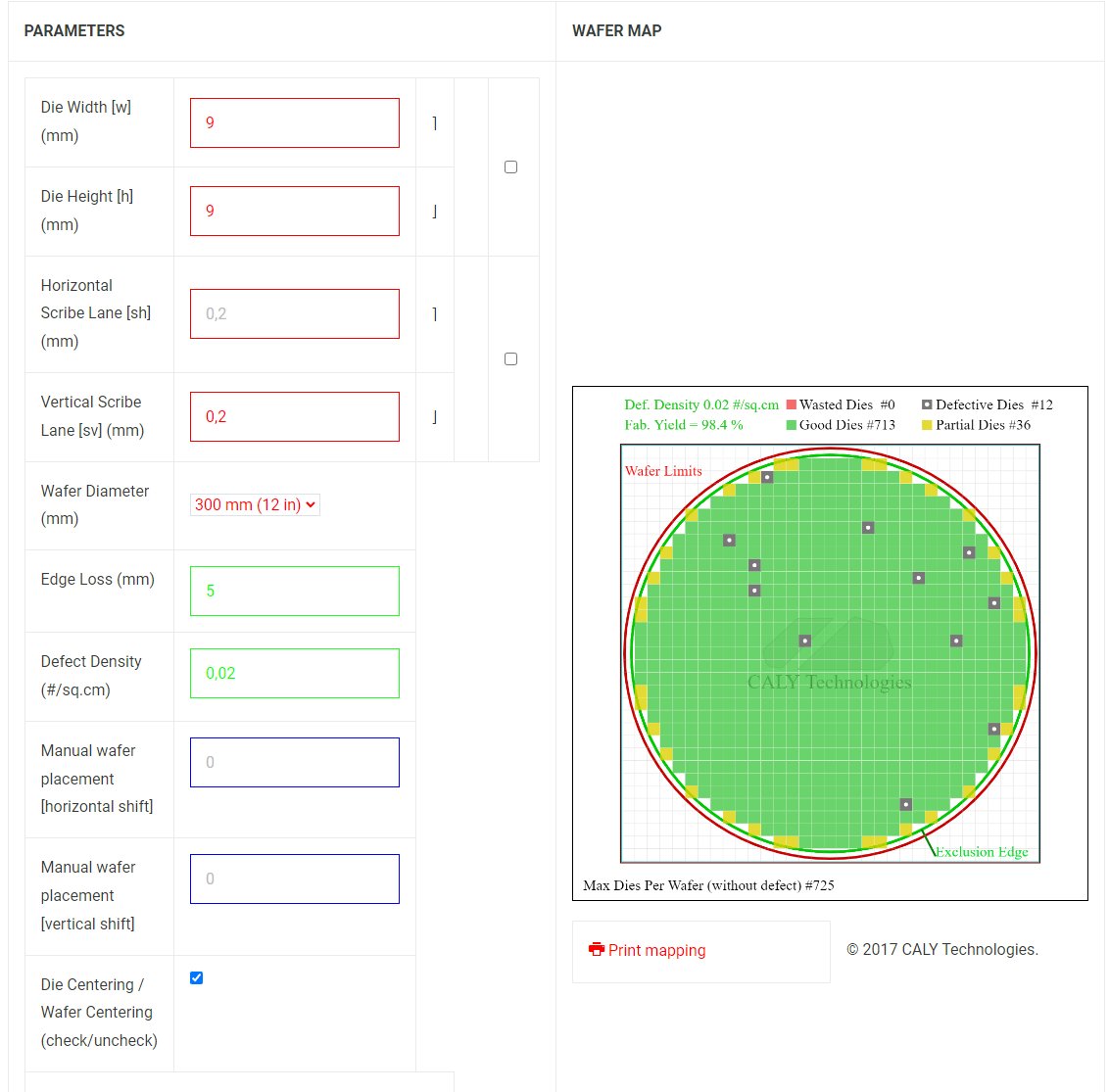Open the Wafer Diameter dropdown

point(255,505)
